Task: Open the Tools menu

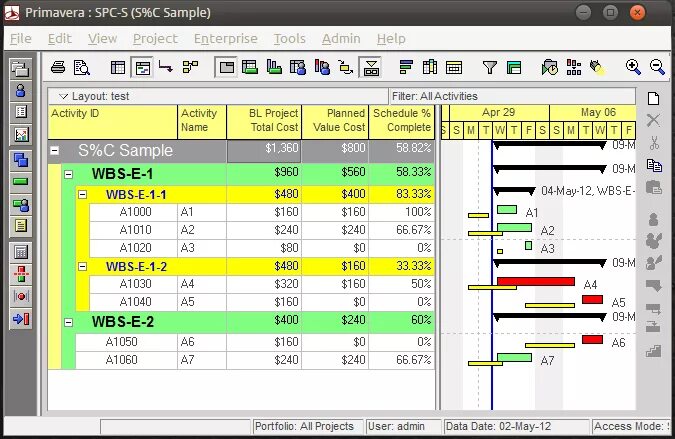Action: (x=290, y=39)
